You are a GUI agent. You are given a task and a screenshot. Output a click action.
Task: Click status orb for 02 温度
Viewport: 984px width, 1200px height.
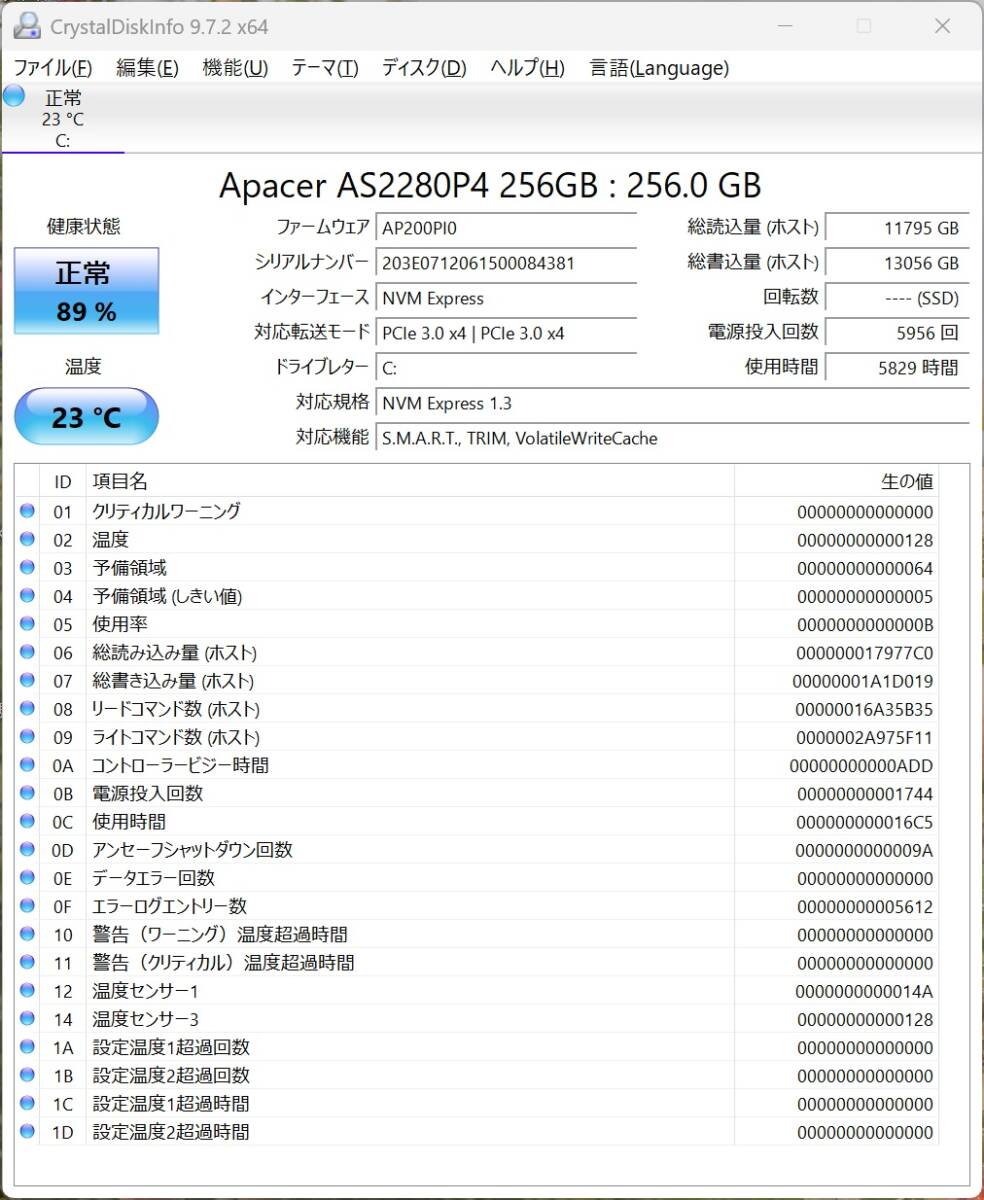pyautogui.click(x=27, y=540)
